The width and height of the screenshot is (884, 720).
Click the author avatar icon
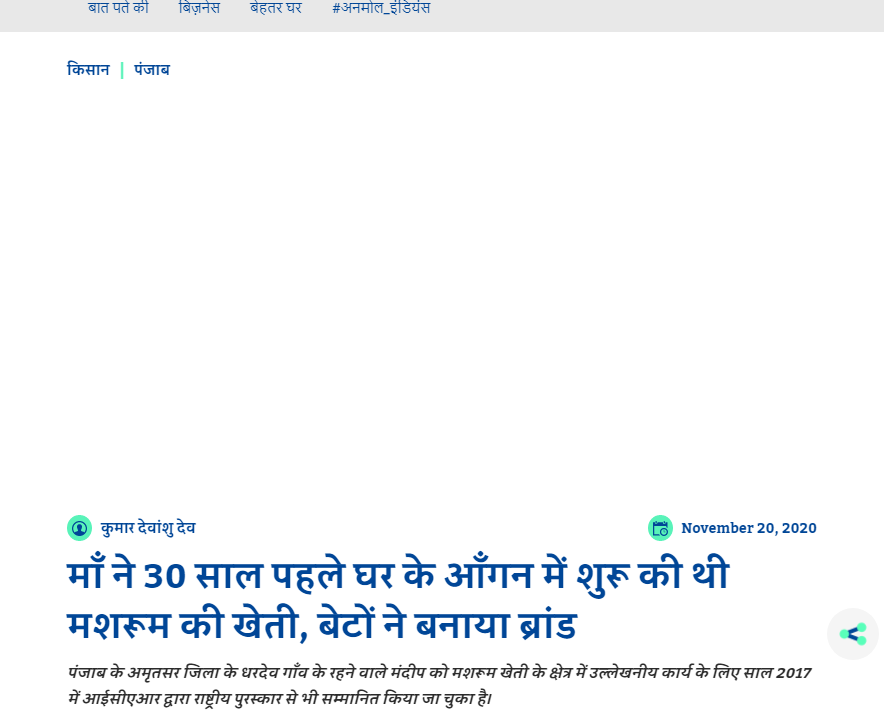(80, 528)
